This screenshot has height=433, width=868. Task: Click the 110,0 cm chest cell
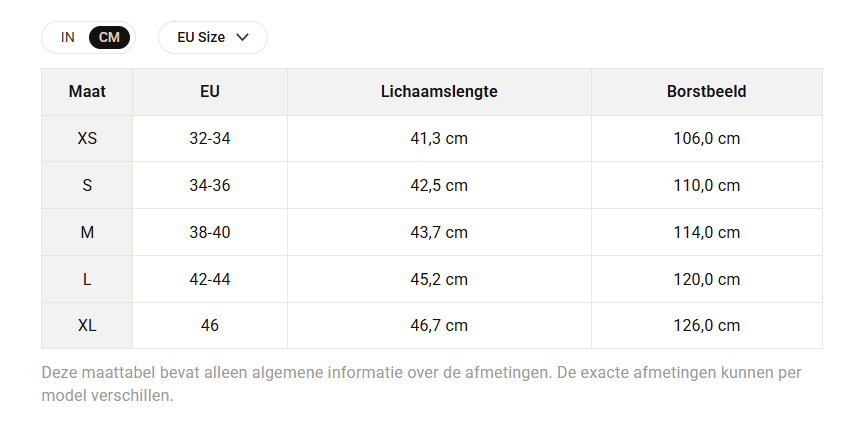(706, 185)
